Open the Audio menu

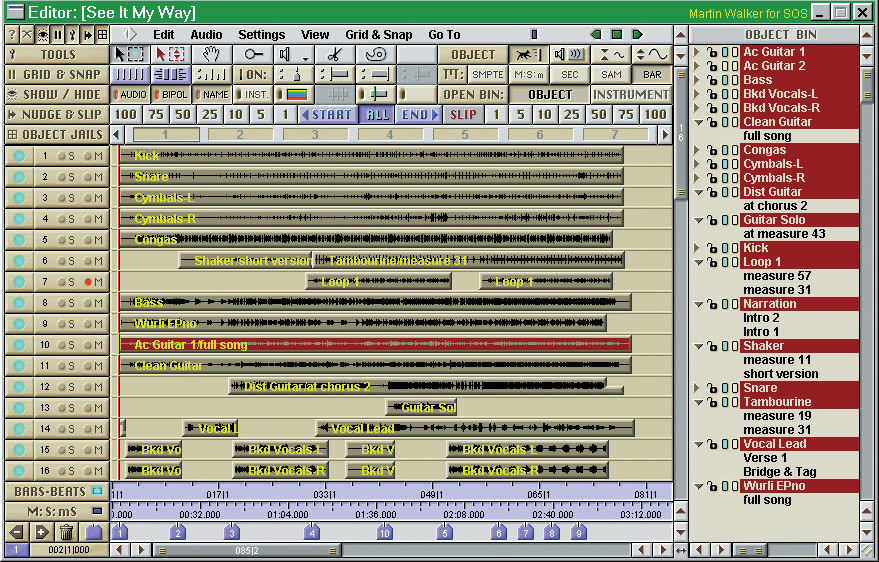206,34
